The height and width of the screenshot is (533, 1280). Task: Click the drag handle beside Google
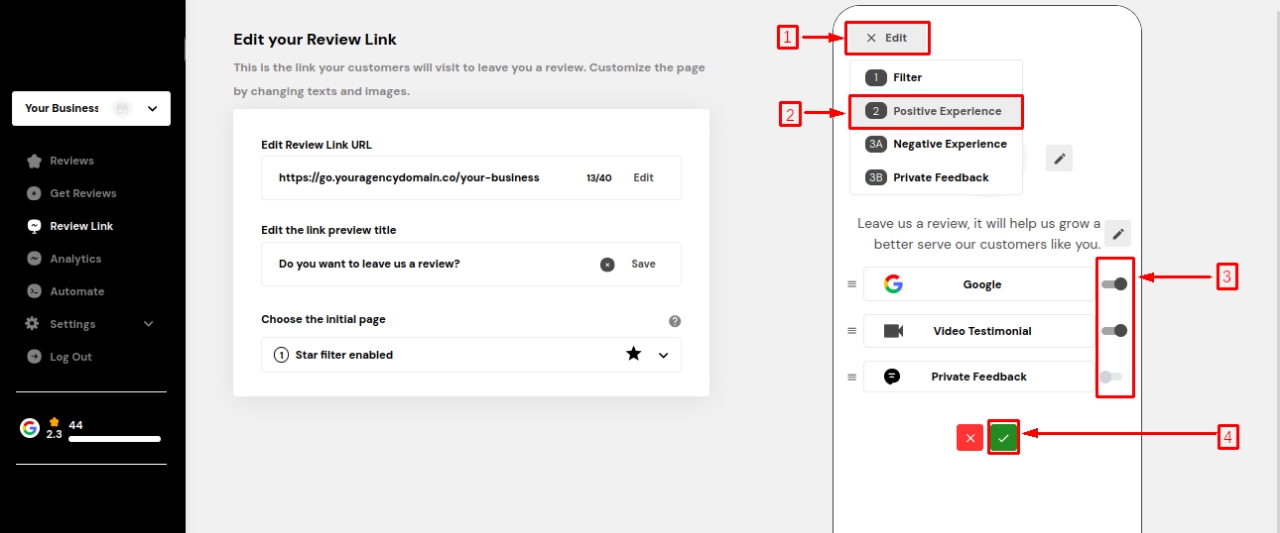[852, 285]
